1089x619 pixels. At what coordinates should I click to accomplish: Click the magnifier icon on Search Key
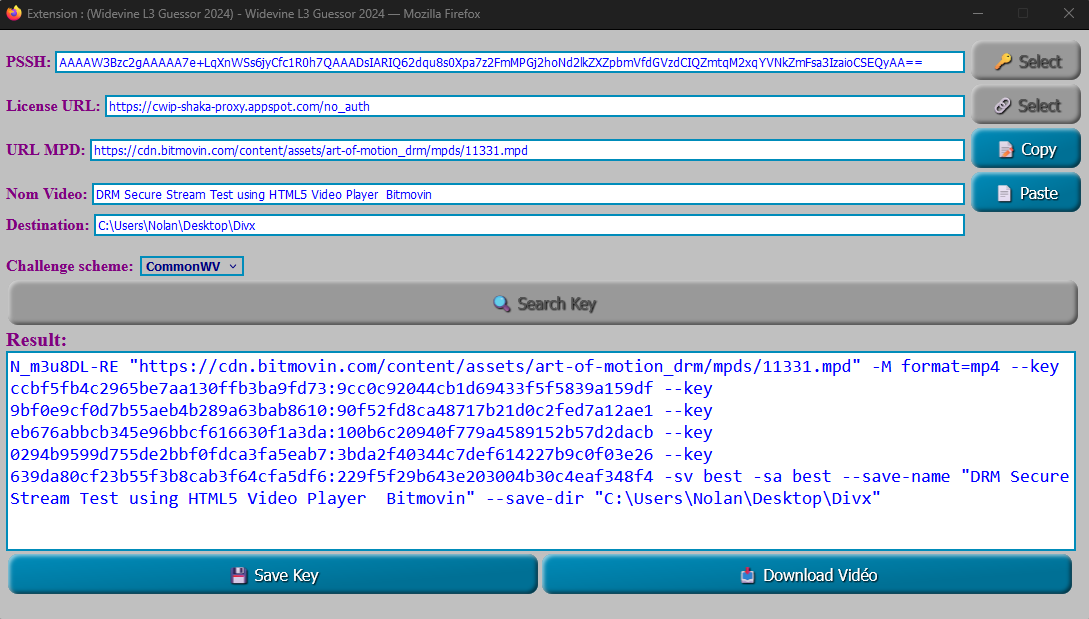coord(501,304)
